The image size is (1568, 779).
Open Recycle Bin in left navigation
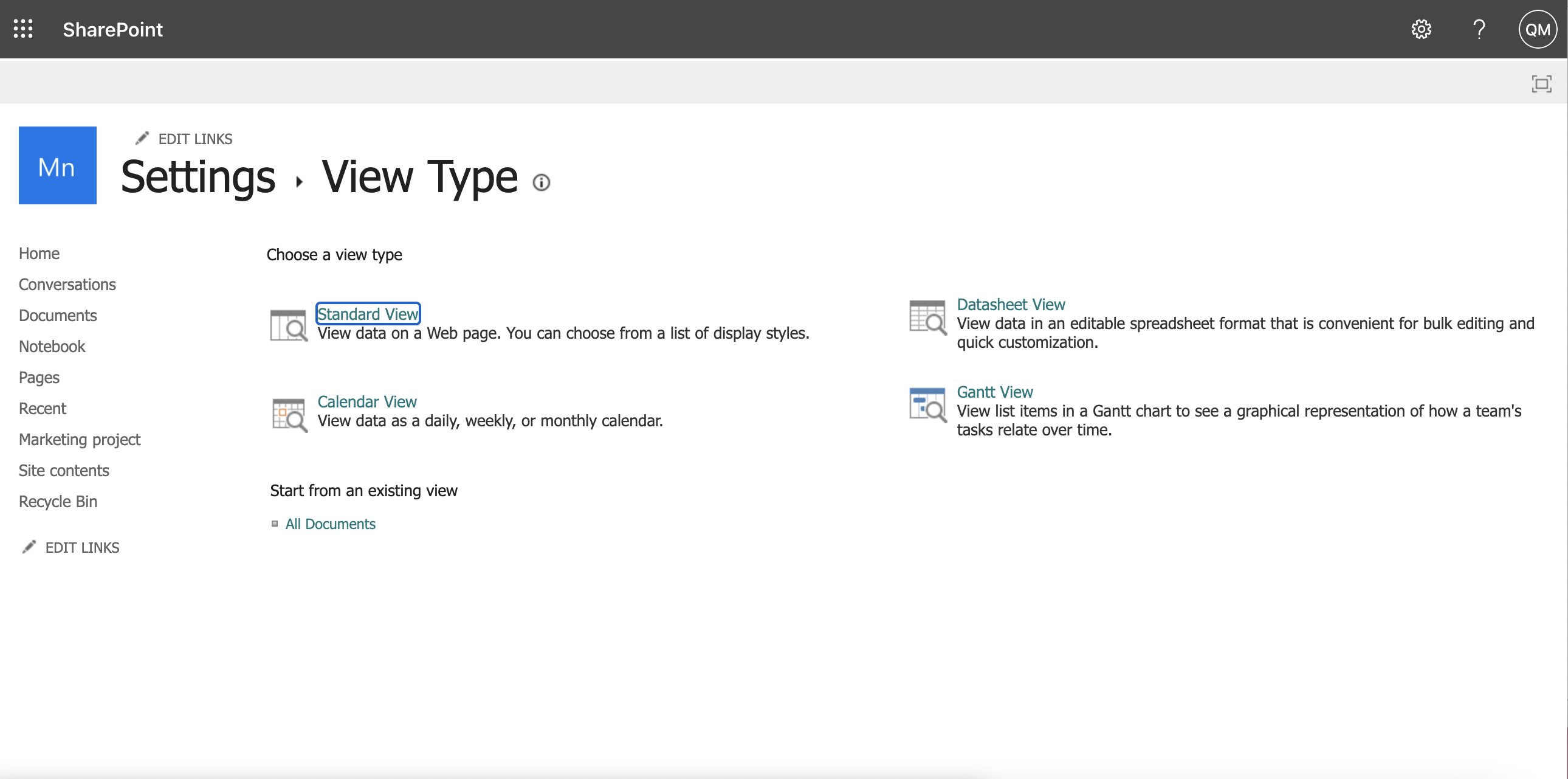click(58, 502)
